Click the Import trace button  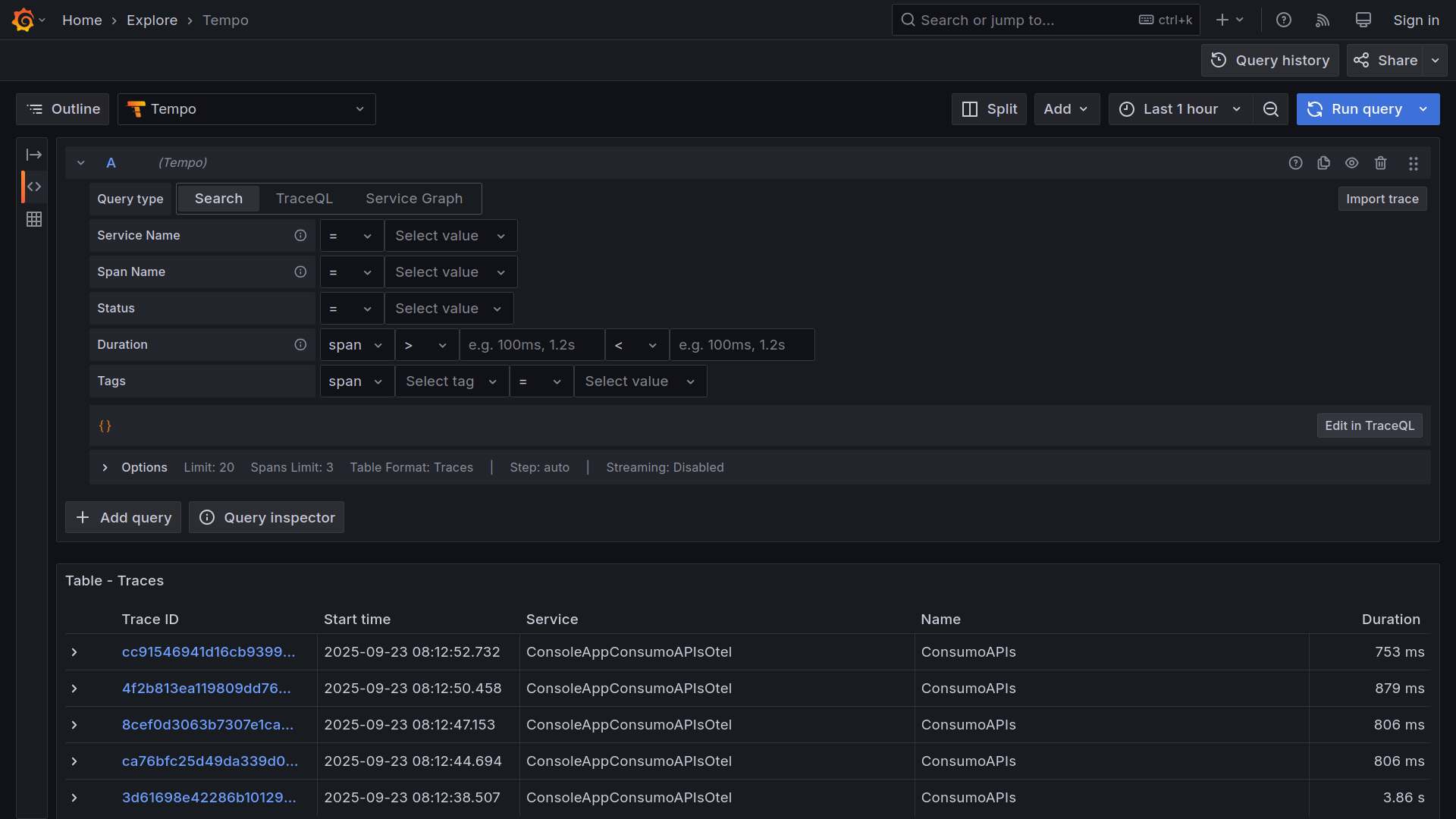[1382, 199]
